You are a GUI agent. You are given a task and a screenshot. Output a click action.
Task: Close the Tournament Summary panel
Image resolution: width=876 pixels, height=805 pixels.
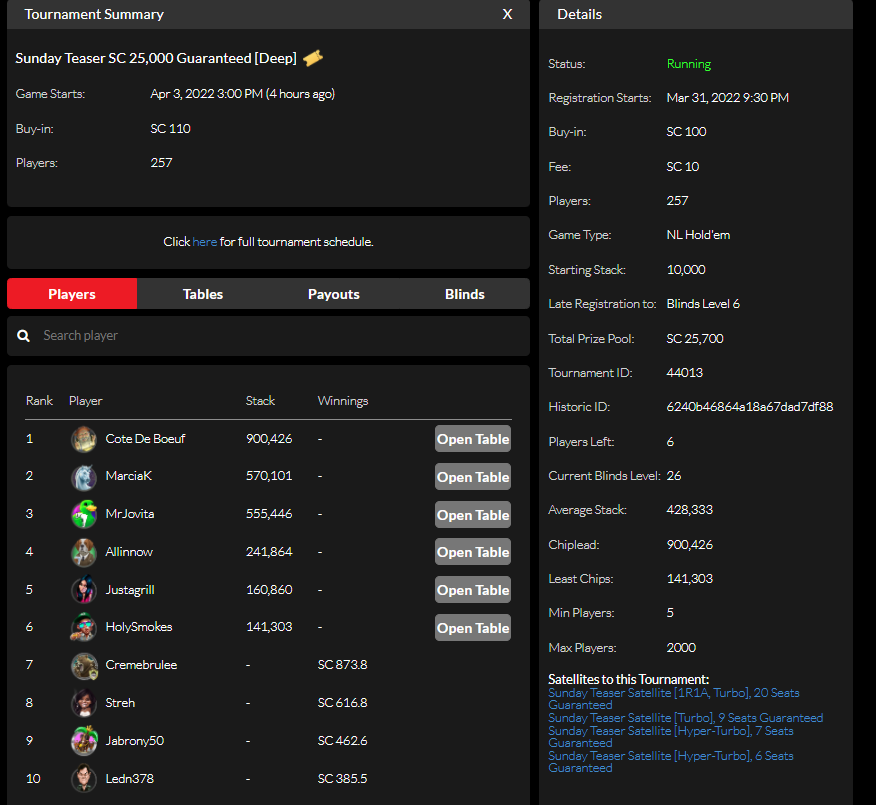pos(507,15)
